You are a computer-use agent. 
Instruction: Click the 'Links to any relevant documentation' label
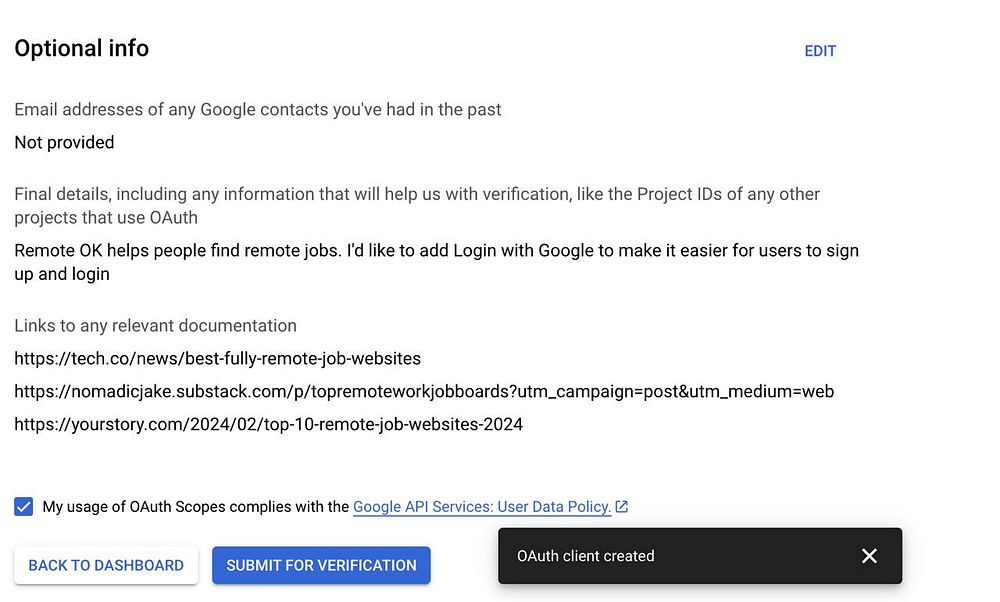coord(155,325)
